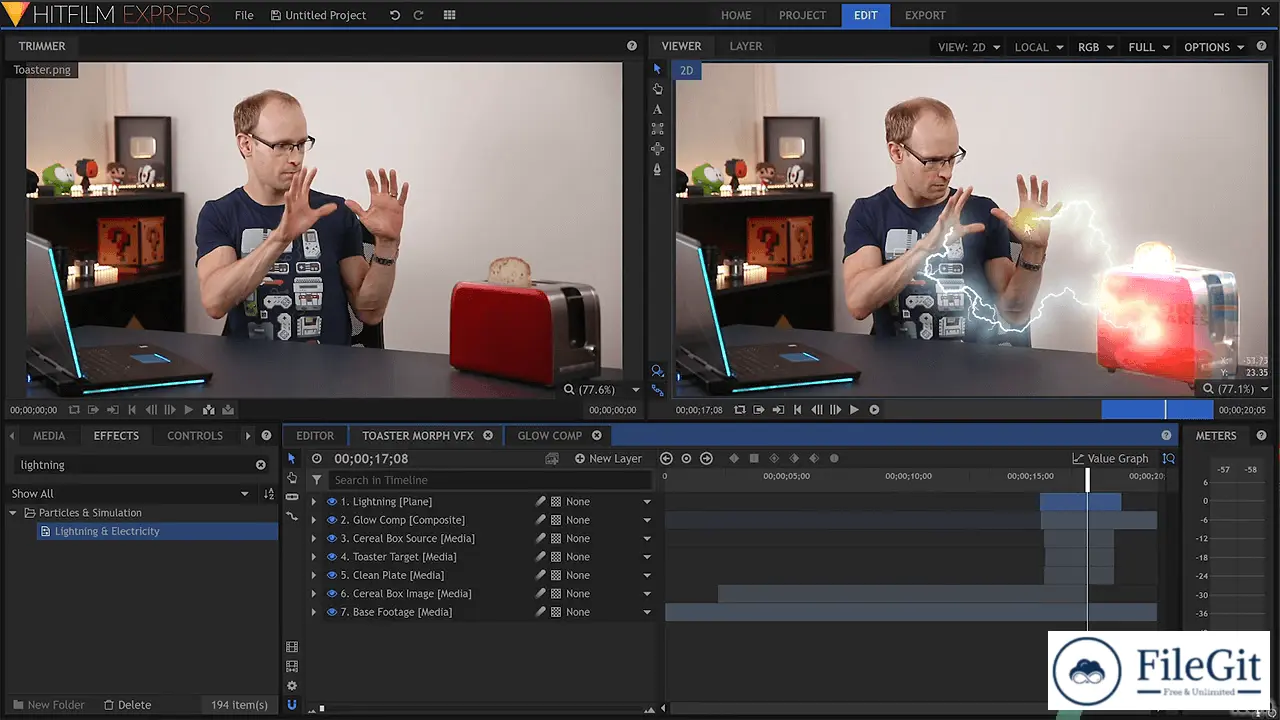This screenshot has width=1280, height=720.
Task: Click the viewer Select arrow tool
Action: (x=657, y=69)
